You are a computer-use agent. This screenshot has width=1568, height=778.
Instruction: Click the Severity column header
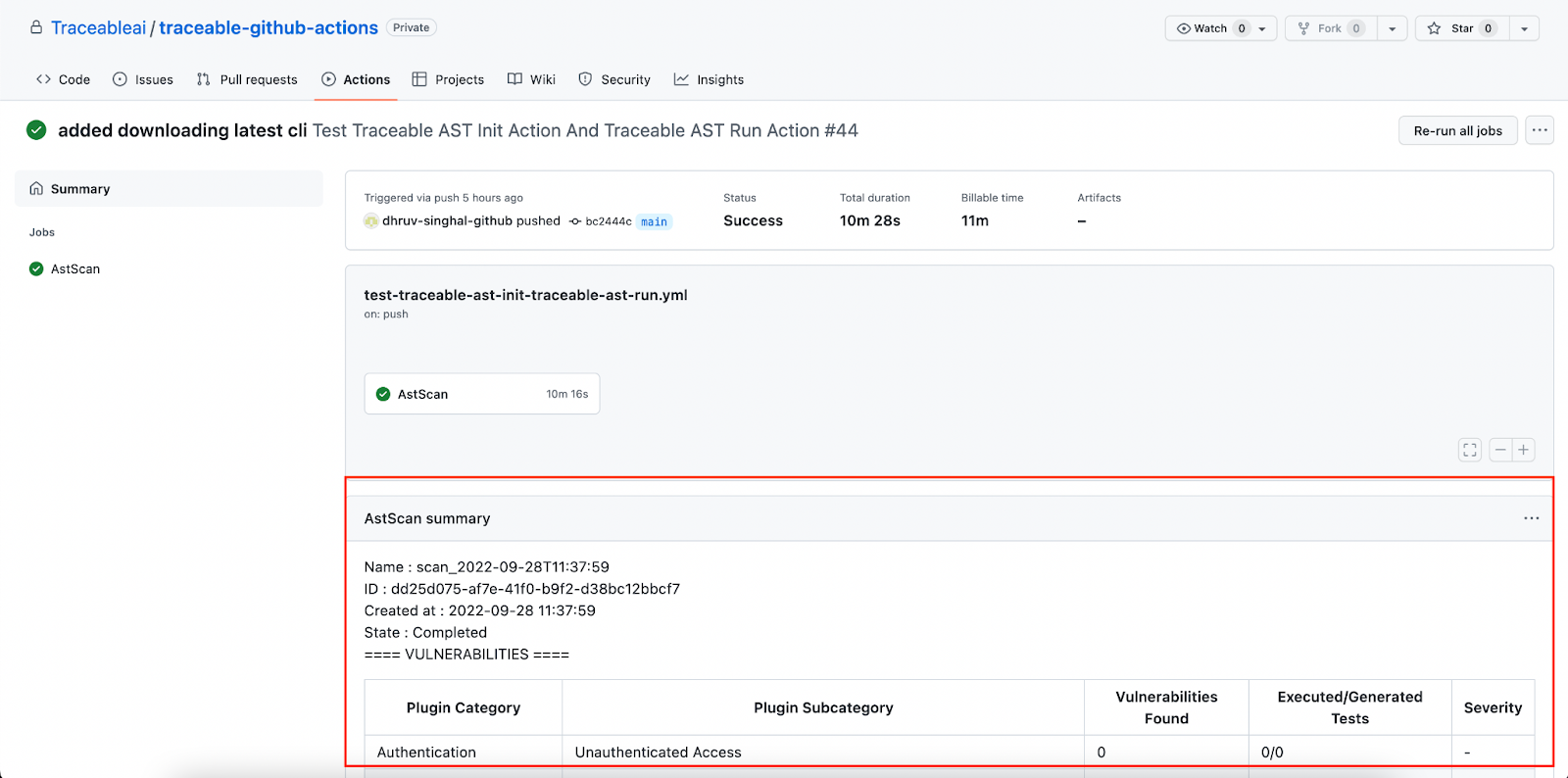click(x=1493, y=707)
